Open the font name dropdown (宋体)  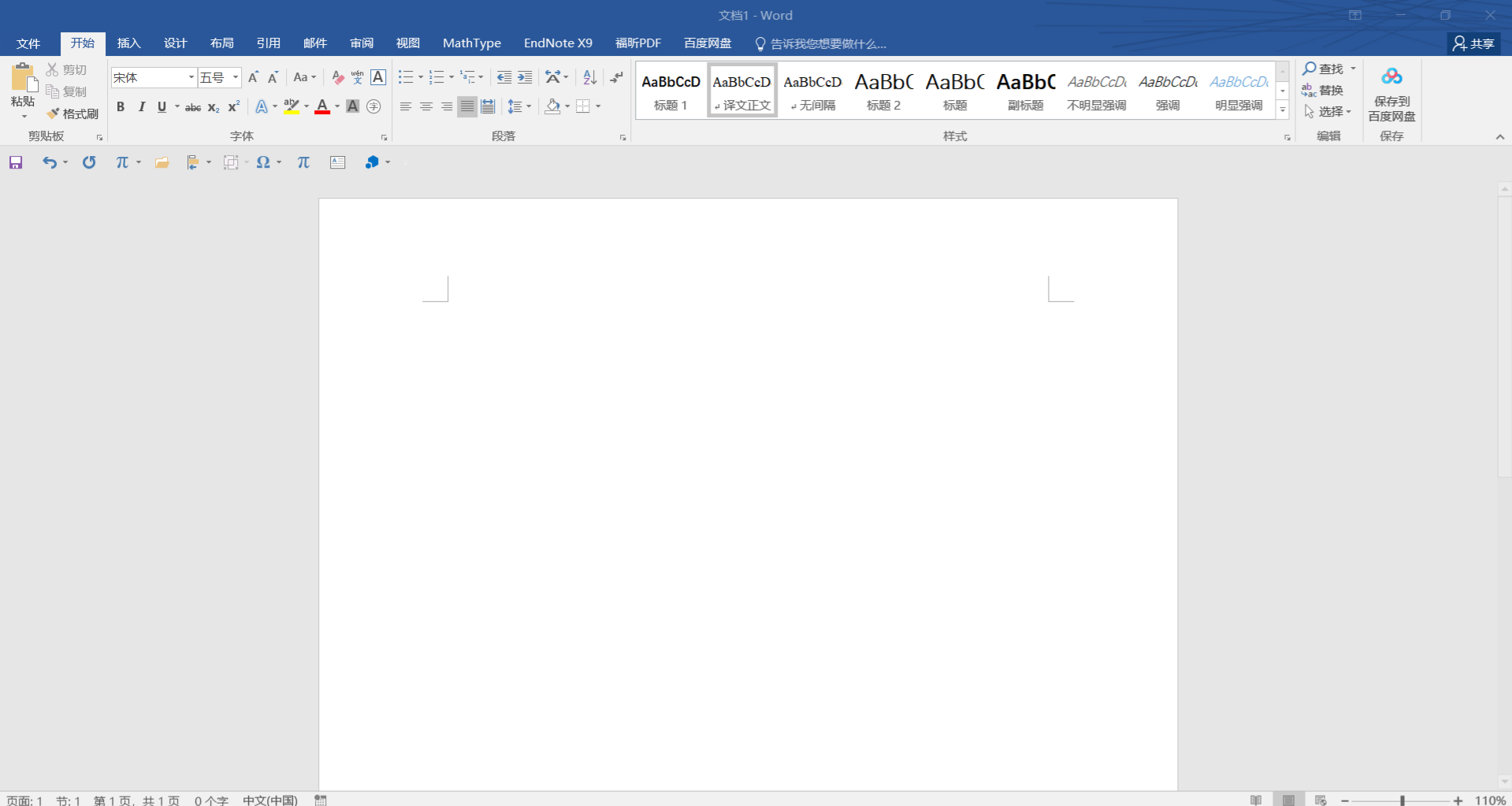click(191, 77)
